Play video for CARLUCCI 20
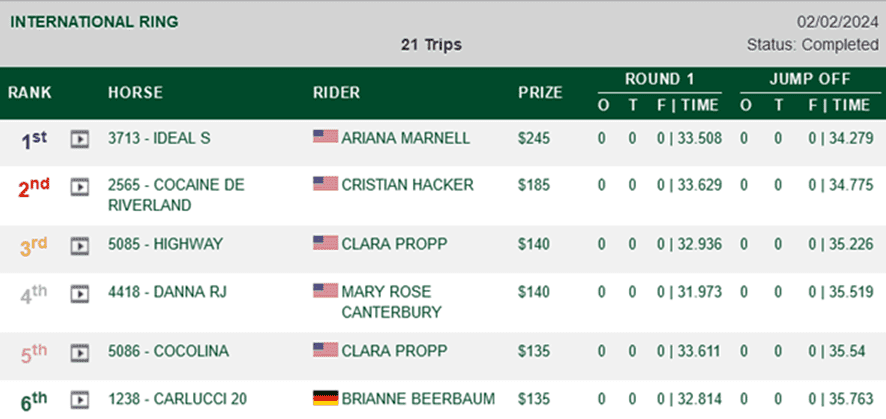The height and width of the screenshot is (419, 886). 80,400
